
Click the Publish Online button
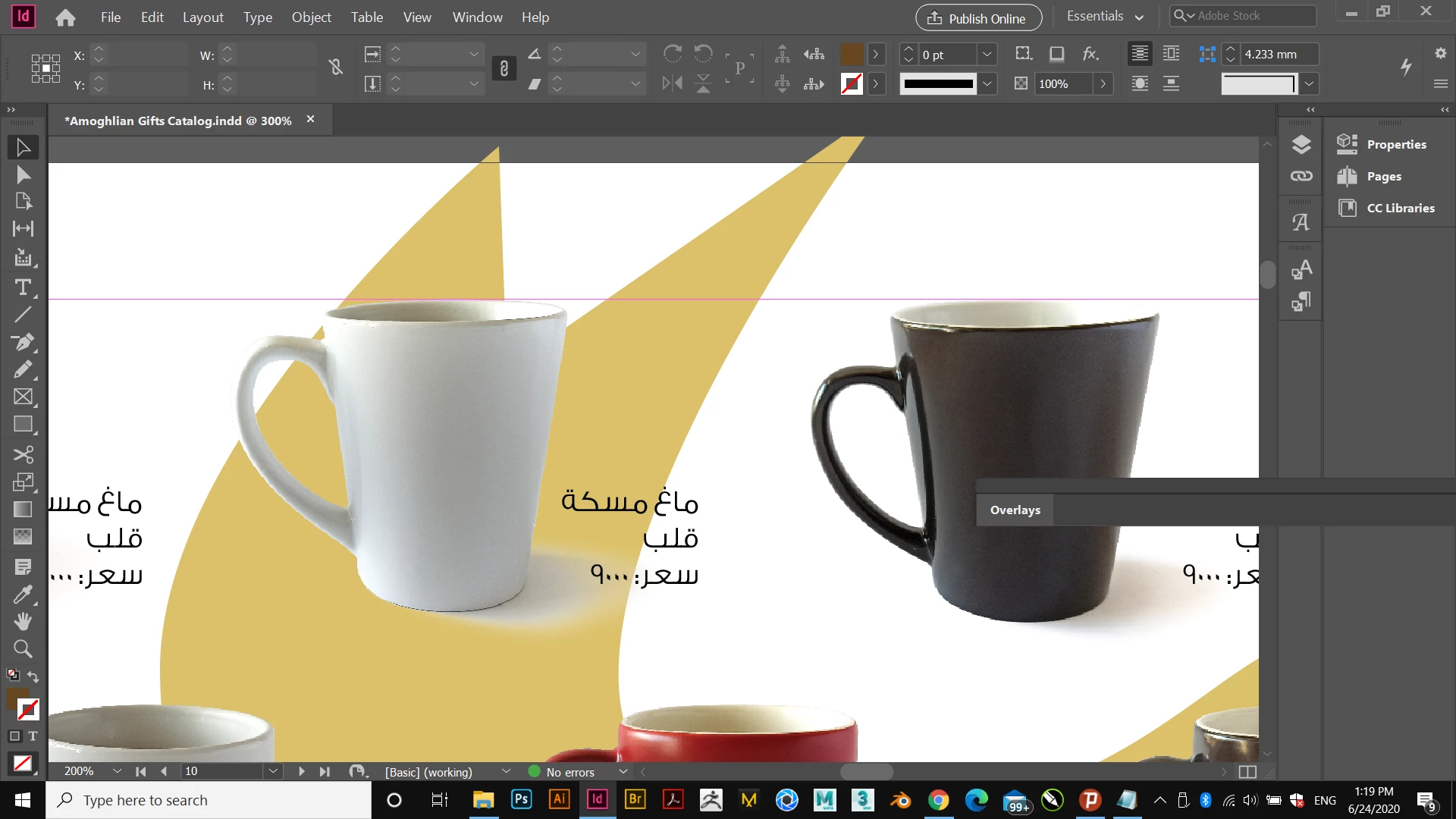pyautogui.click(x=978, y=18)
